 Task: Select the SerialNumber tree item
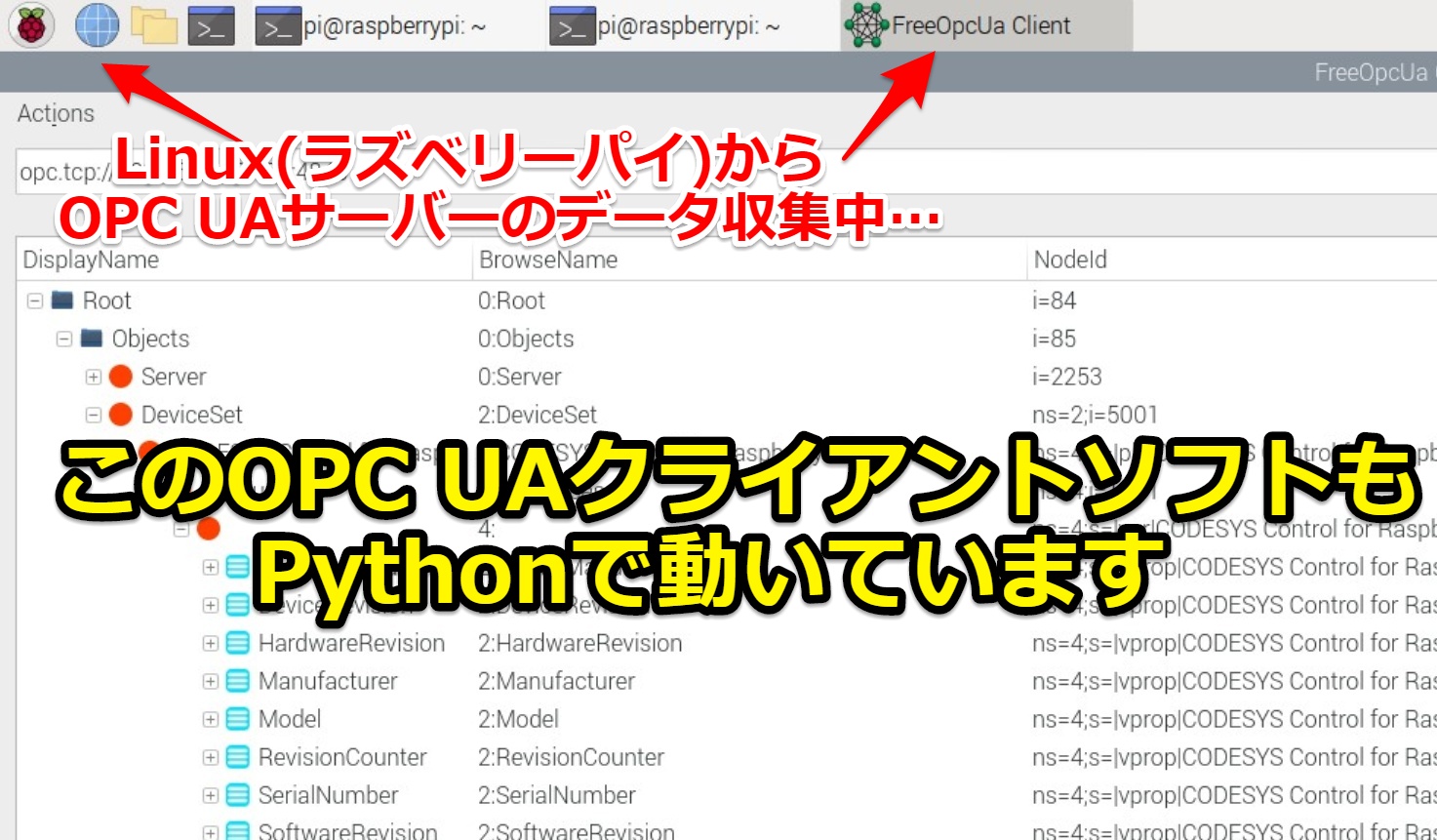pyautogui.click(x=328, y=795)
